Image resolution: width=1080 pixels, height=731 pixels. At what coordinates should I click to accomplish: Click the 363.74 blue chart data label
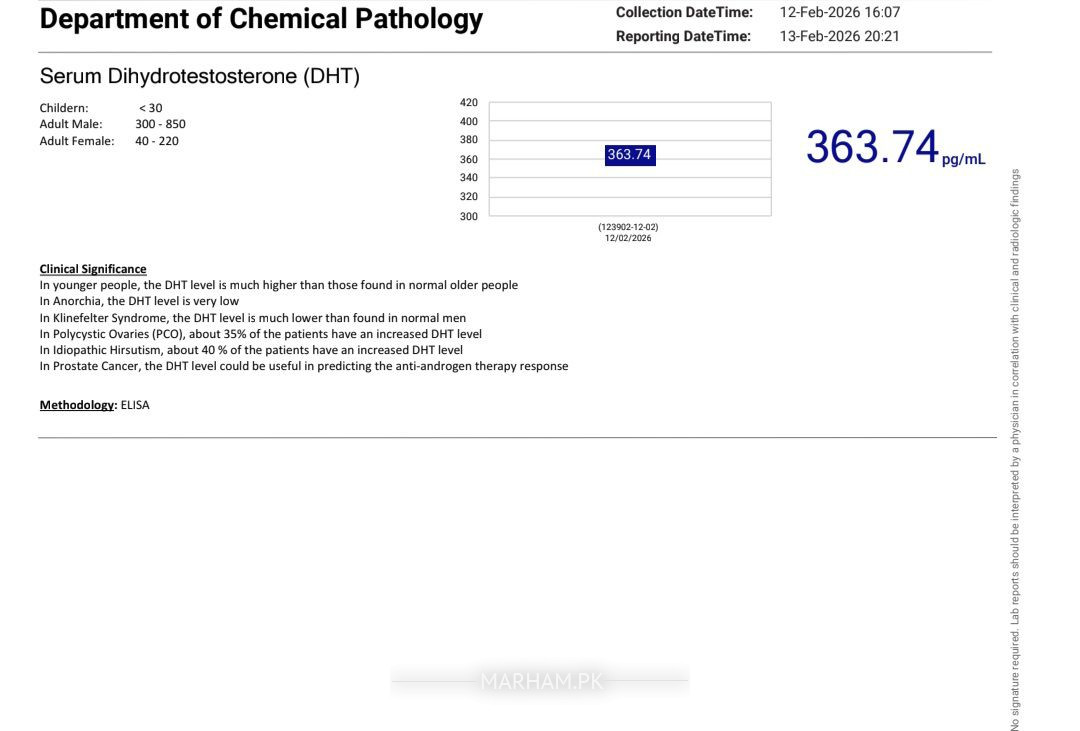630,155
